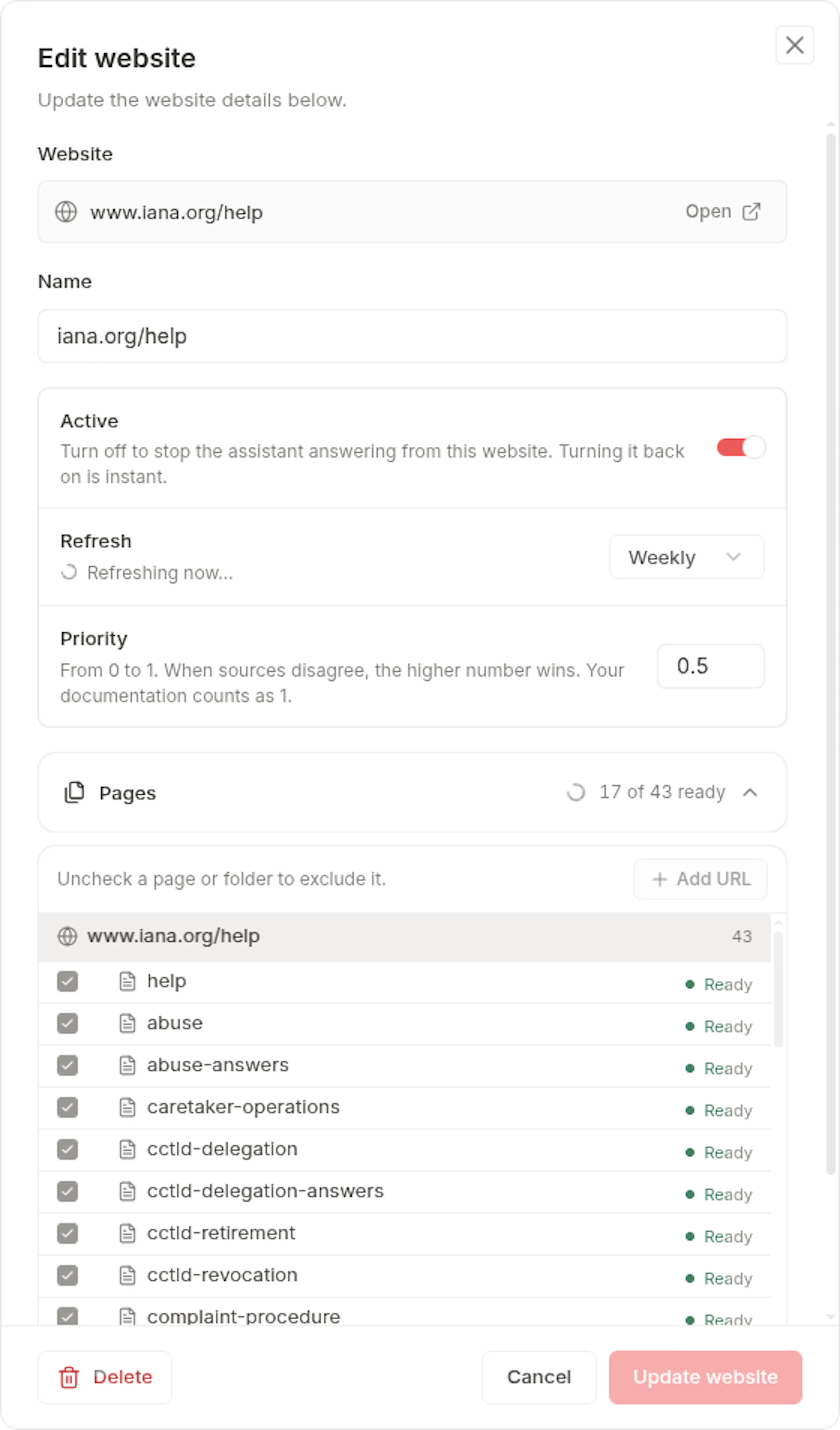The width and height of the screenshot is (840, 1430).
Task: Uncheck the help page checkbox
Action: pyautogui.click(x=68, y=981)
